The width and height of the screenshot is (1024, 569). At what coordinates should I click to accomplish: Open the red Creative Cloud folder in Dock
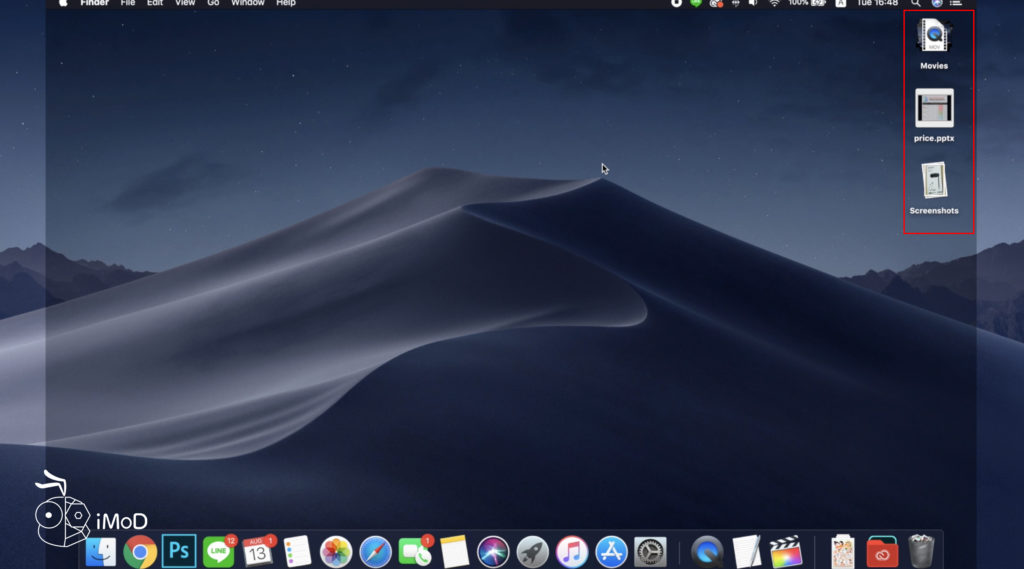click(882, 553)
